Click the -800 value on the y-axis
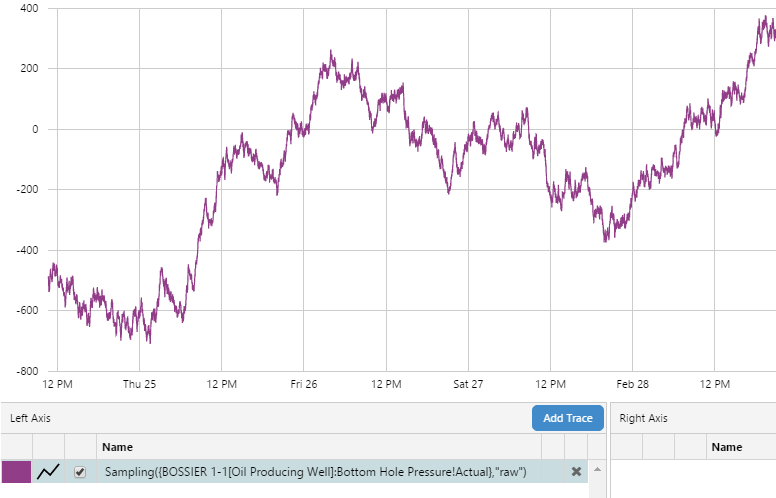776x498 pixels. coord(26,371)
